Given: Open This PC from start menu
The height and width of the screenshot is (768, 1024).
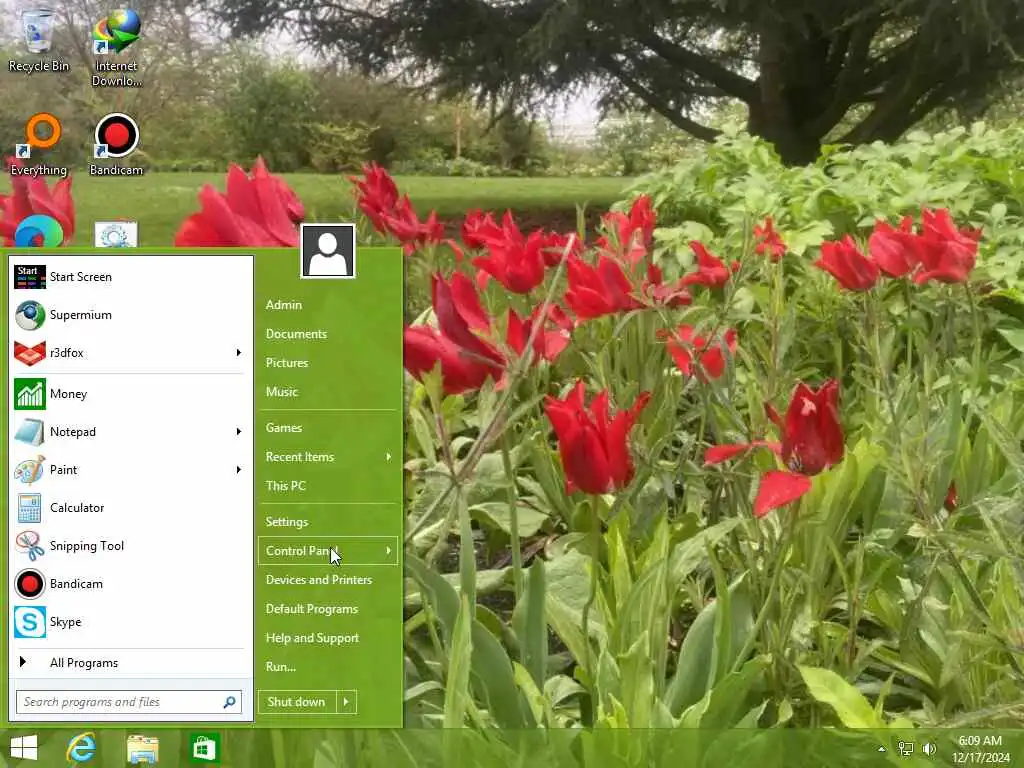Looking at the screenshot, I should 285,486.
